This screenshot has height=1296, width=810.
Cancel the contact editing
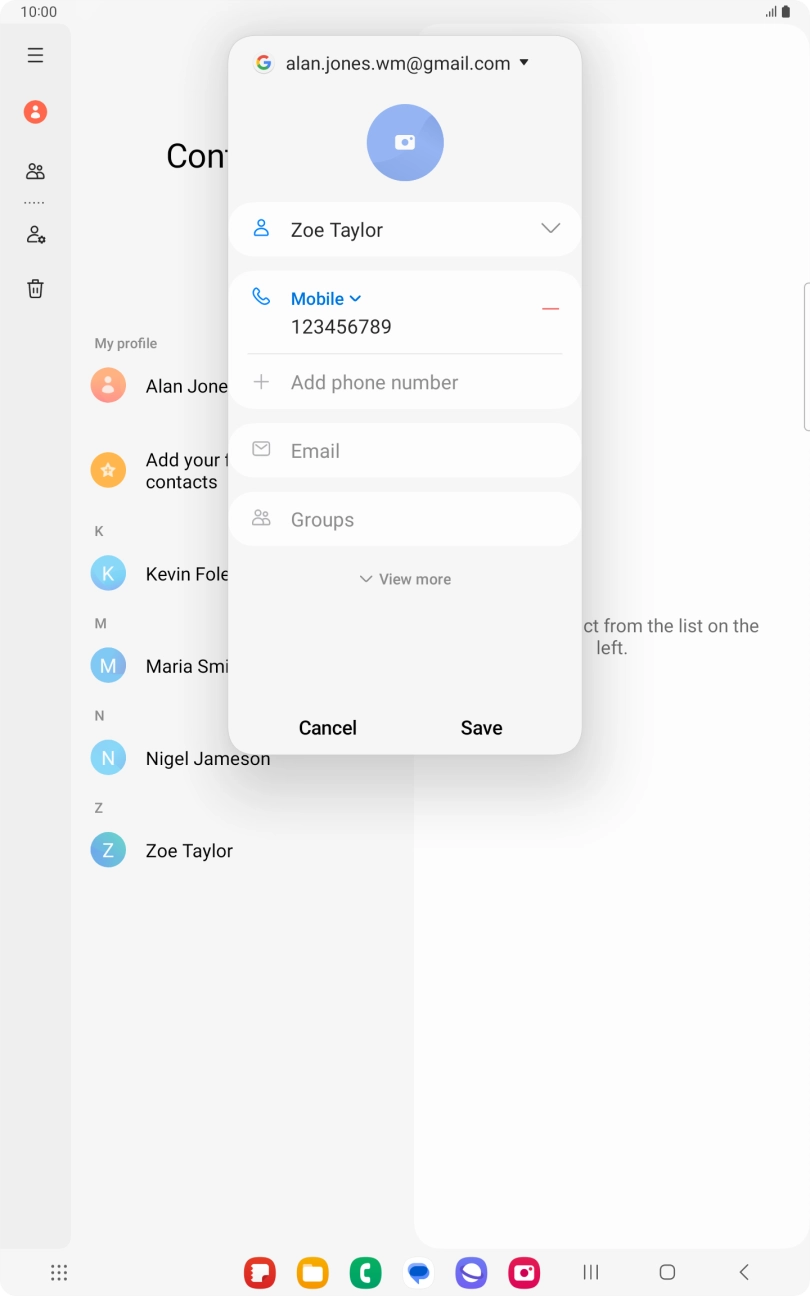(x=328, y=728)
